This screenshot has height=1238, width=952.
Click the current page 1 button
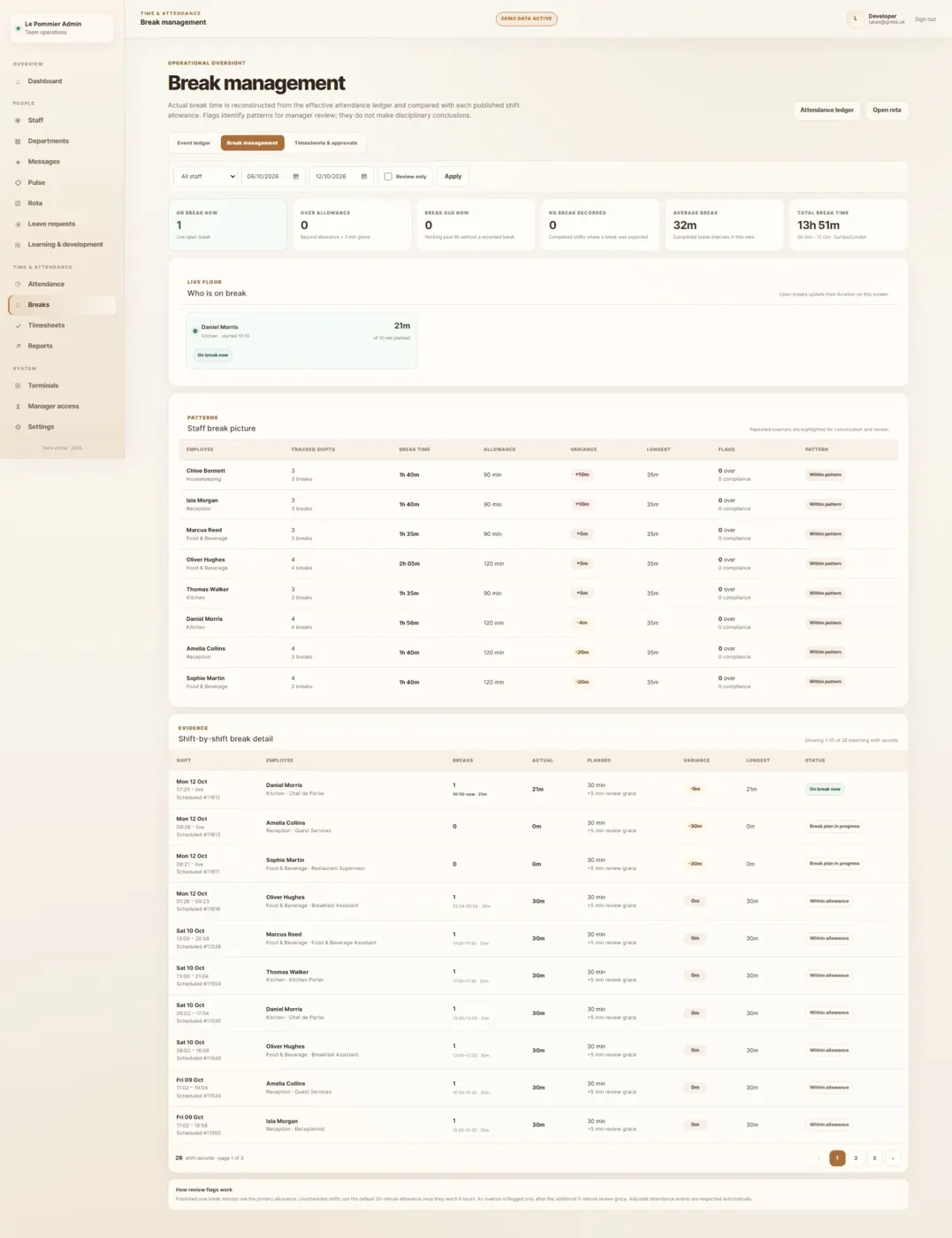[x=837, y=1158]
